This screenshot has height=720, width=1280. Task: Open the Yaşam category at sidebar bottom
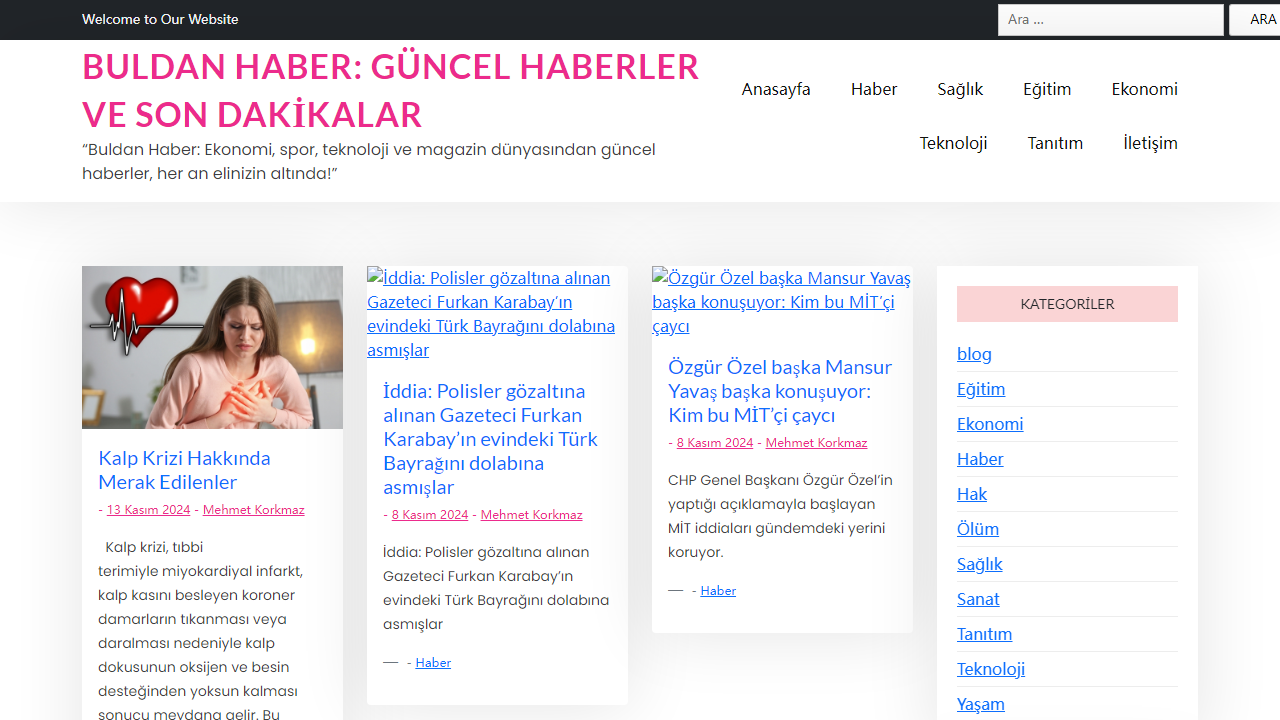pyautogui.click(x=980, y=704)
